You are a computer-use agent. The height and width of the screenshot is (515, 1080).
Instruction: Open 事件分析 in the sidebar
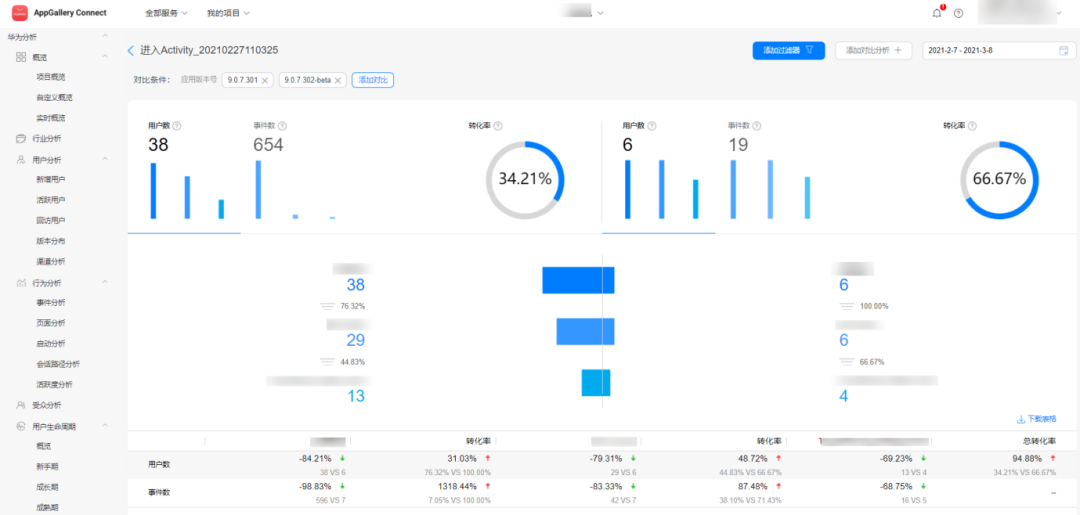pos(51,303)
